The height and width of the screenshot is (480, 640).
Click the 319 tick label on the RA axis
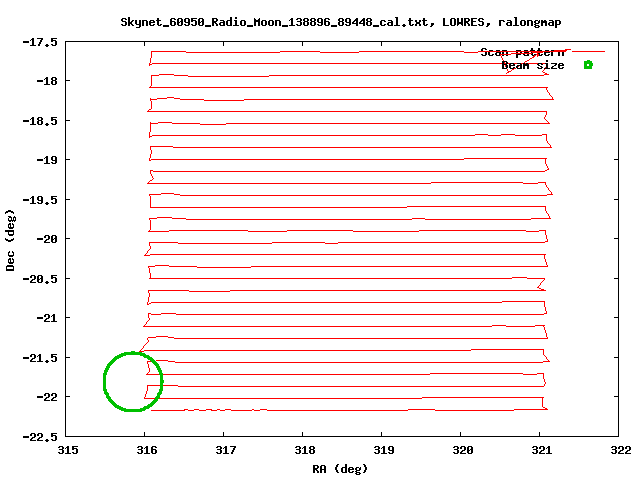pos(383,450)
